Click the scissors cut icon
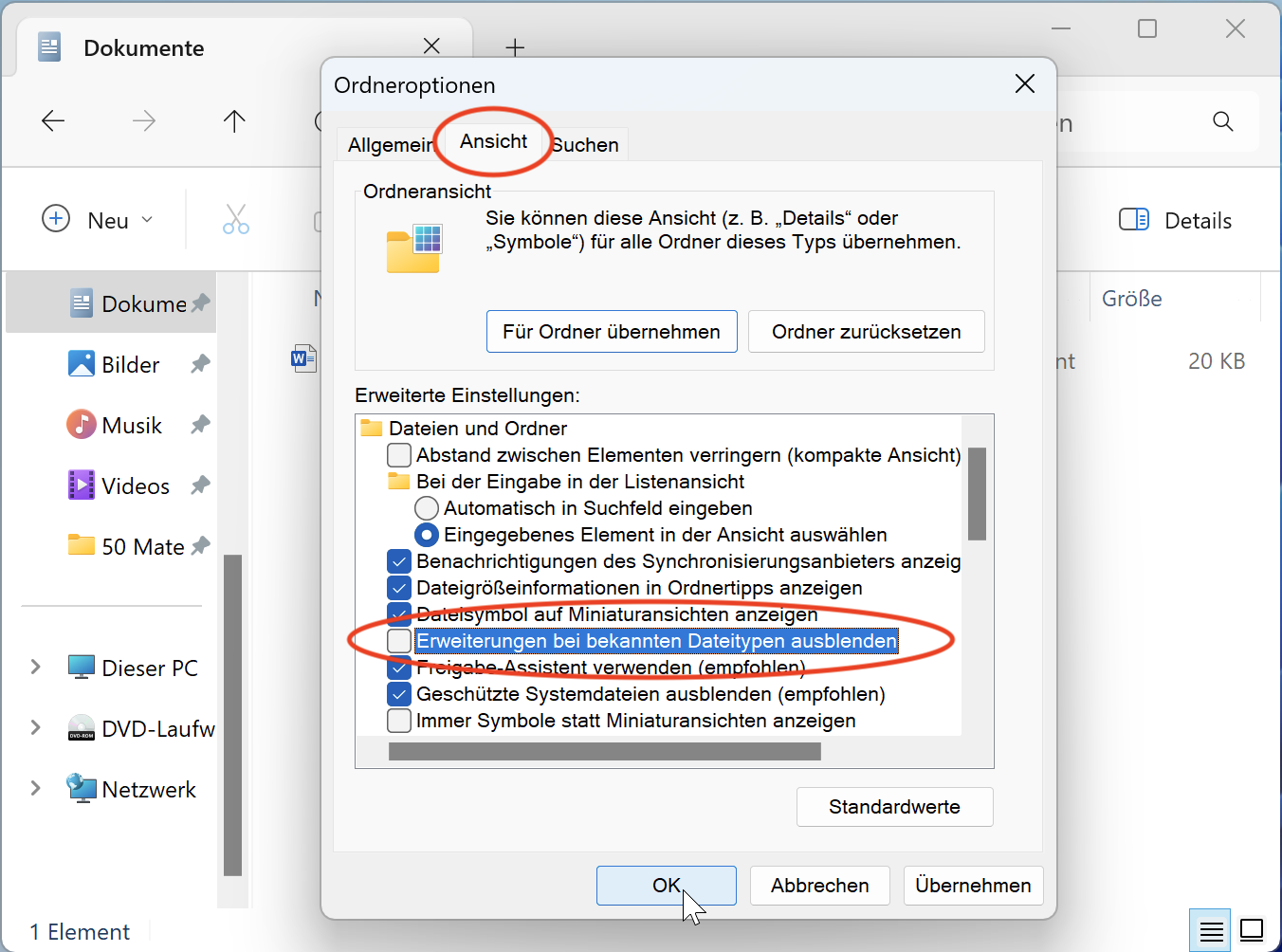Viewport: 1282px width, 952px height. click(236, 220)
